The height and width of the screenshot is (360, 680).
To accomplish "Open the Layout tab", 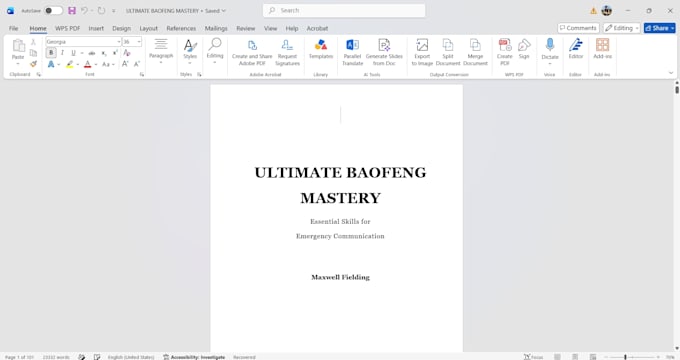I will pos(148,28).
